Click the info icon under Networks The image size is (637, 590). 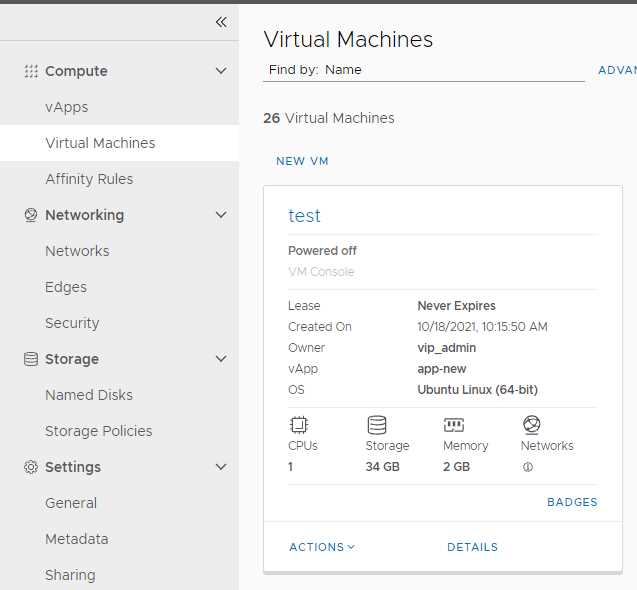point(528,467)
